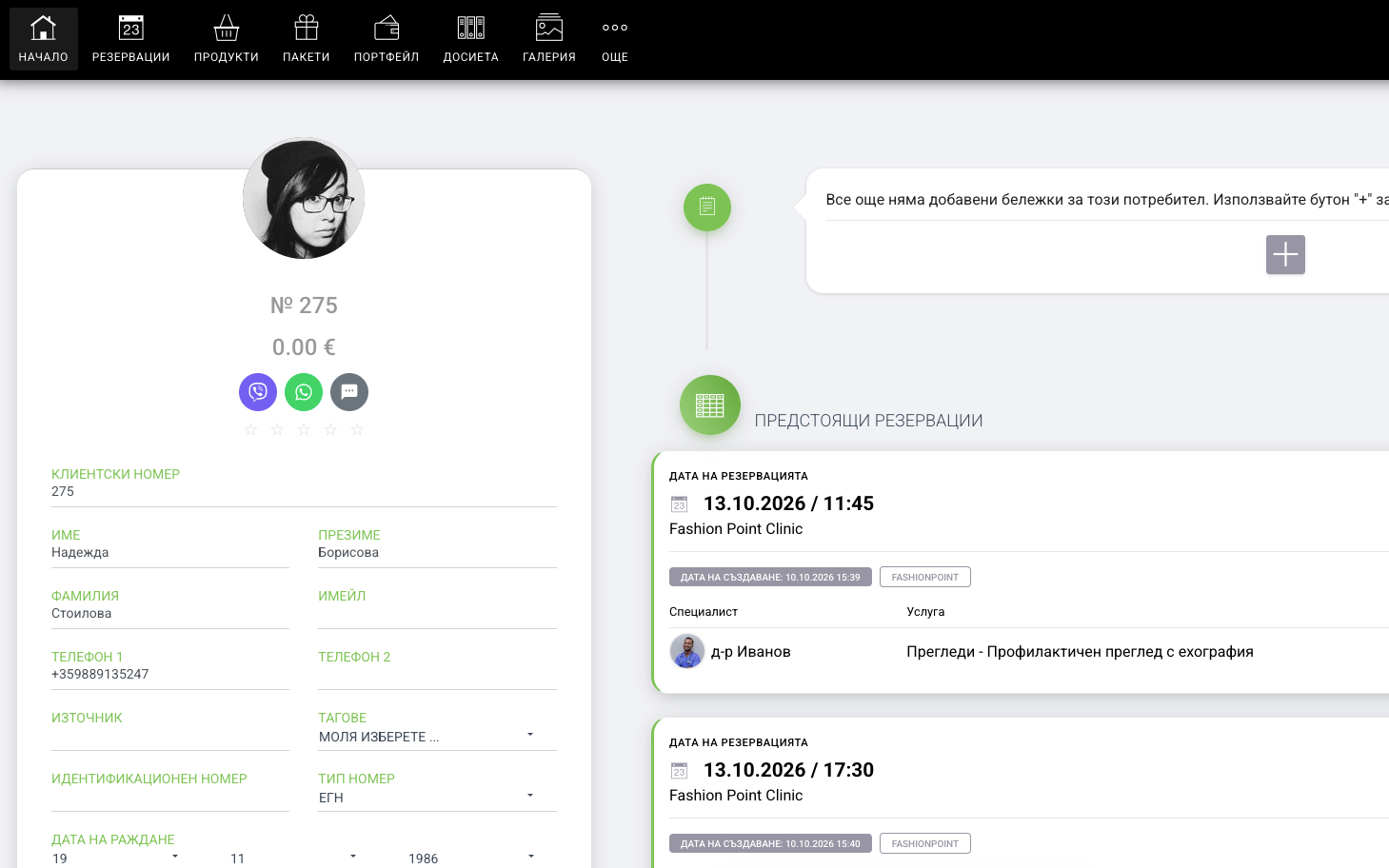
Task: Click the № 275 client number heading
Action: [304, 306]
